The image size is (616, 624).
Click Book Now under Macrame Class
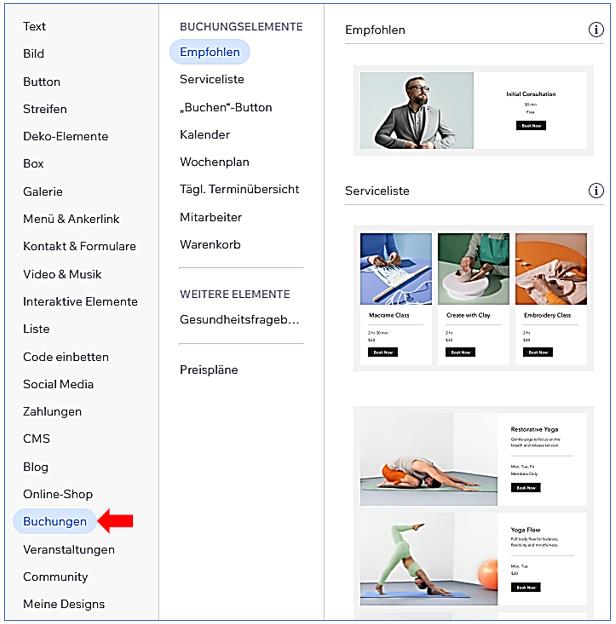coord(383,352)
